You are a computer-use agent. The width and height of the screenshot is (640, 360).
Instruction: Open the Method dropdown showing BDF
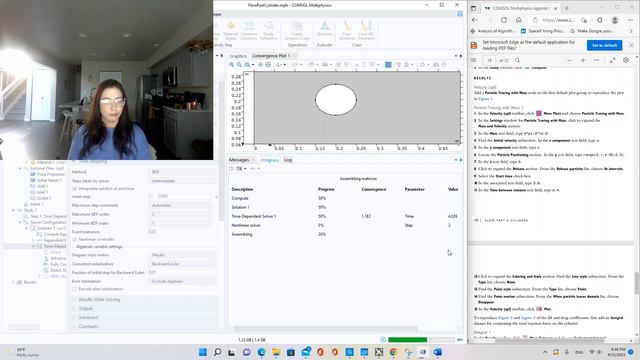coord(183,172)
